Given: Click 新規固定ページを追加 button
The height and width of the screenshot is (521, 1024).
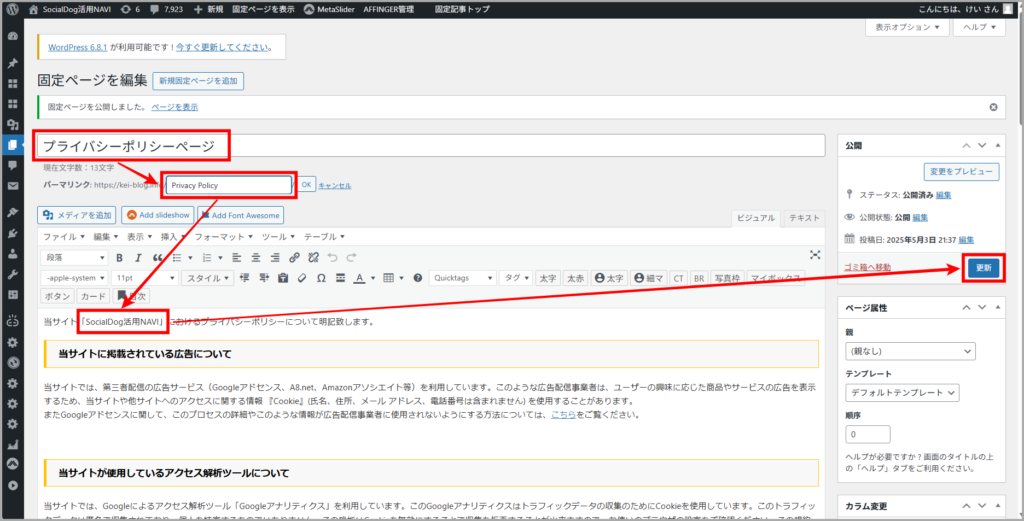Looking at the screenshot, I should [198, 81].
